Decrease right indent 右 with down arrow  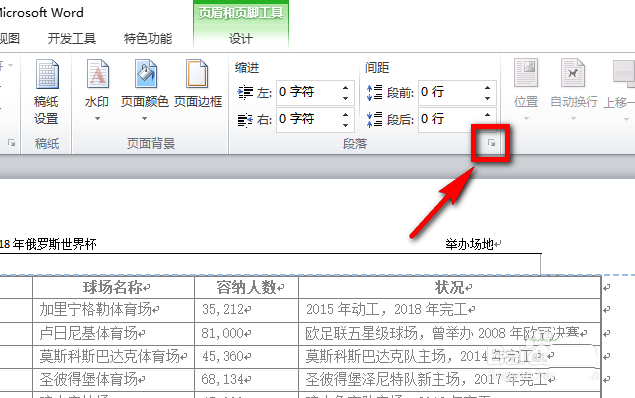[345, 125]
